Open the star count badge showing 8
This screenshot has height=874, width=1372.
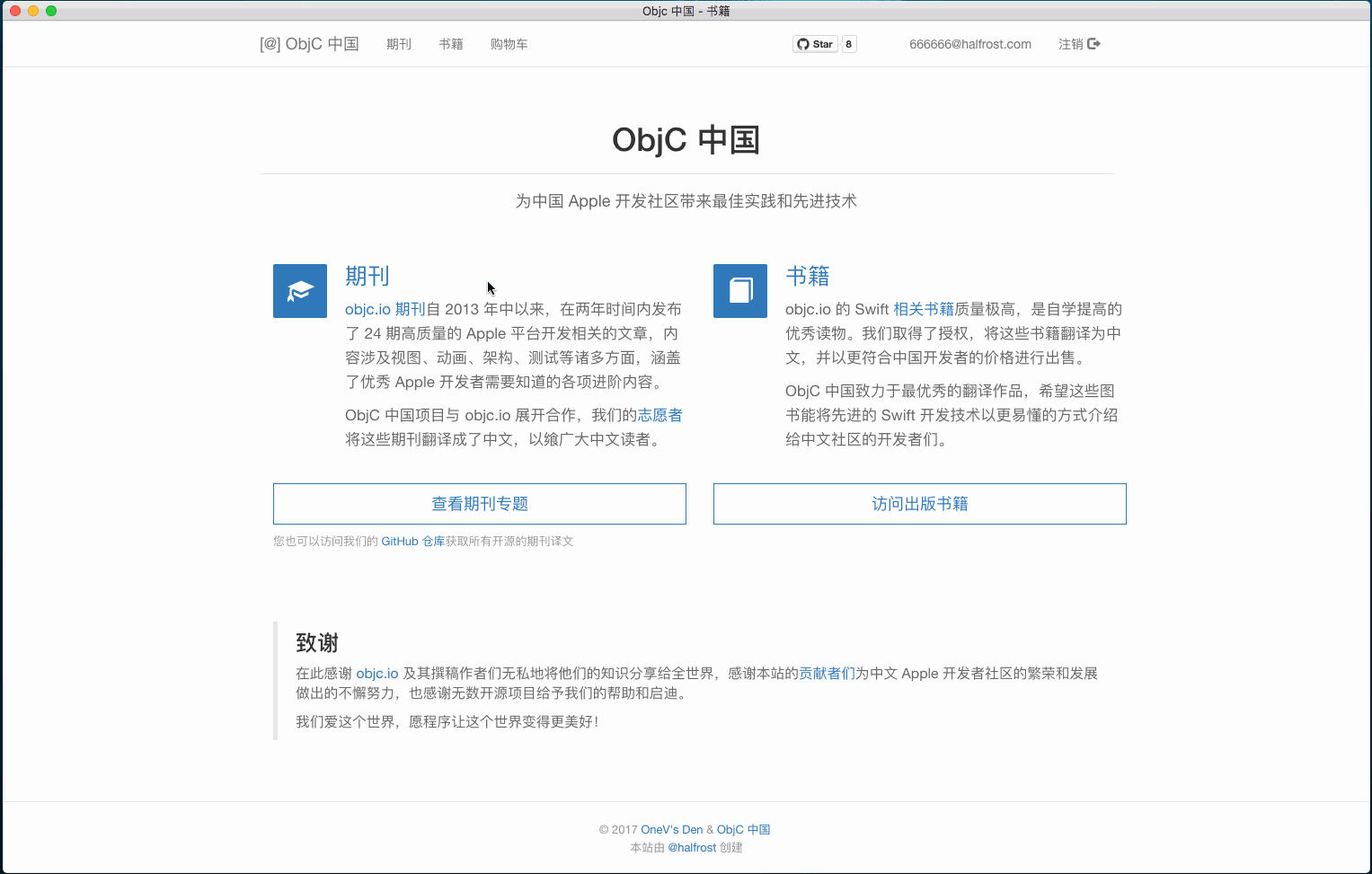(x=849, y=44)
